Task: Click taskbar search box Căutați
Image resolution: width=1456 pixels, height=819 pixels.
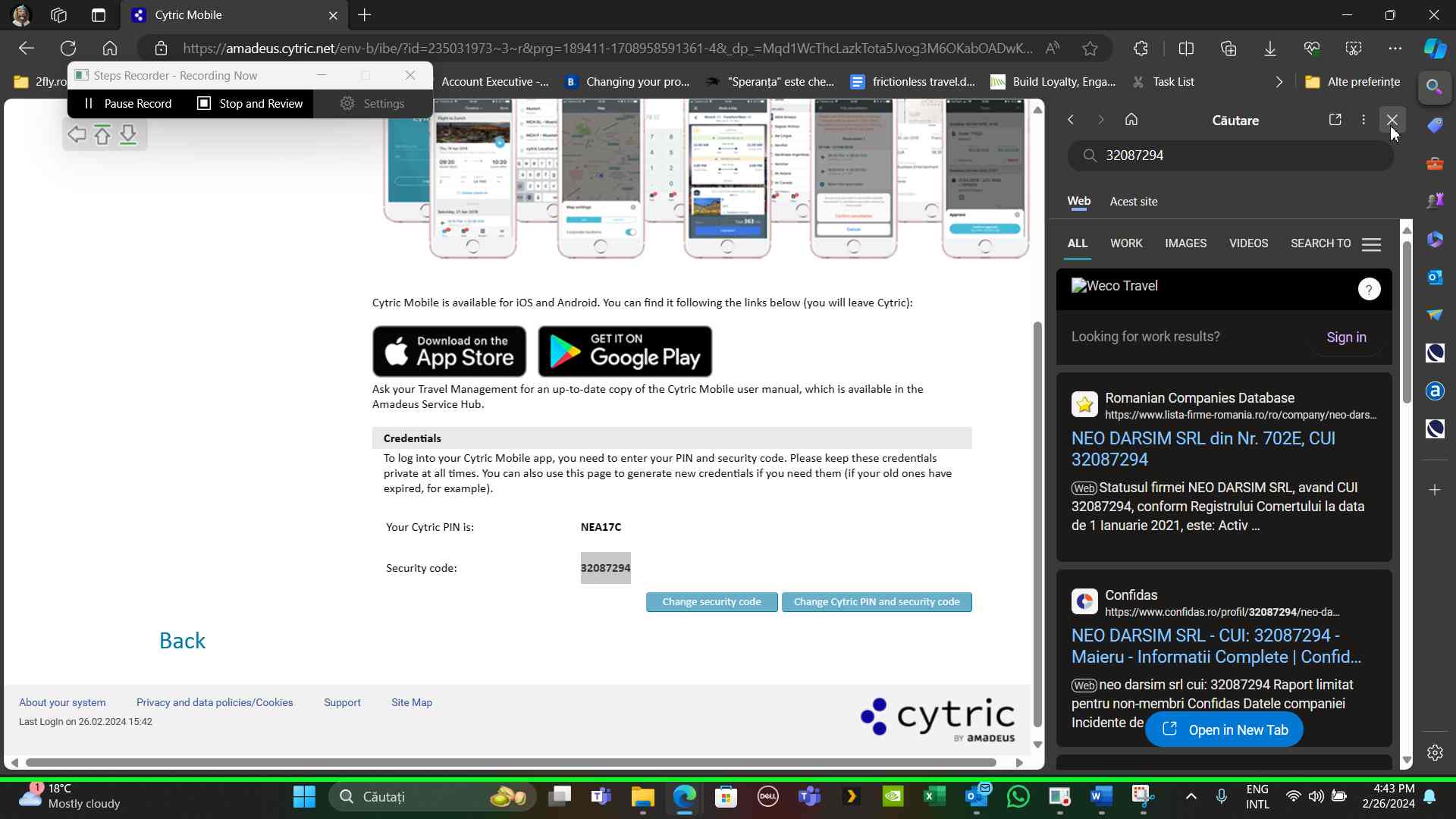Action: [x=432, y=796]
